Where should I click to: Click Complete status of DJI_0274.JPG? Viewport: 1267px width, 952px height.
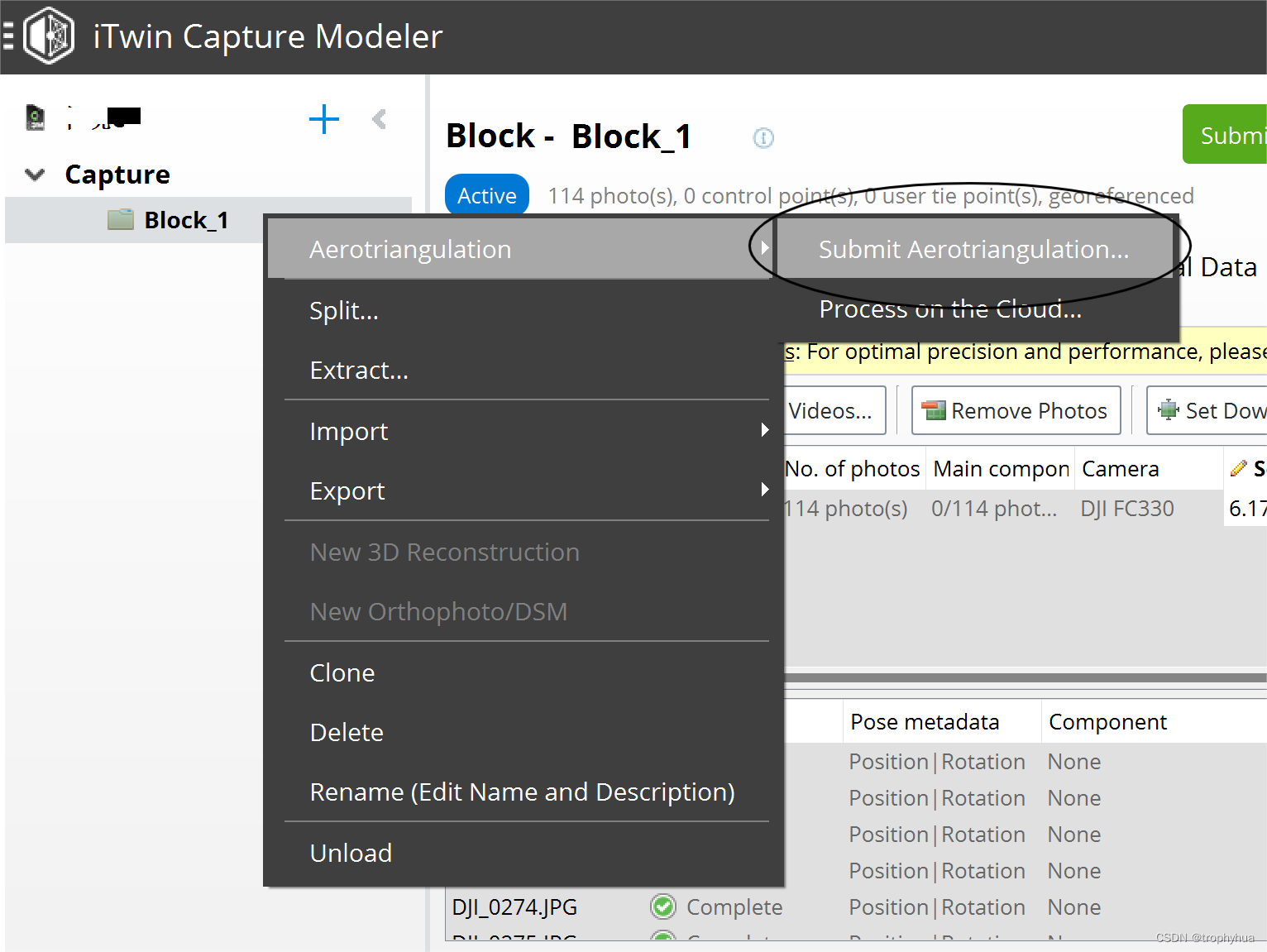click(x=734, y=907)
